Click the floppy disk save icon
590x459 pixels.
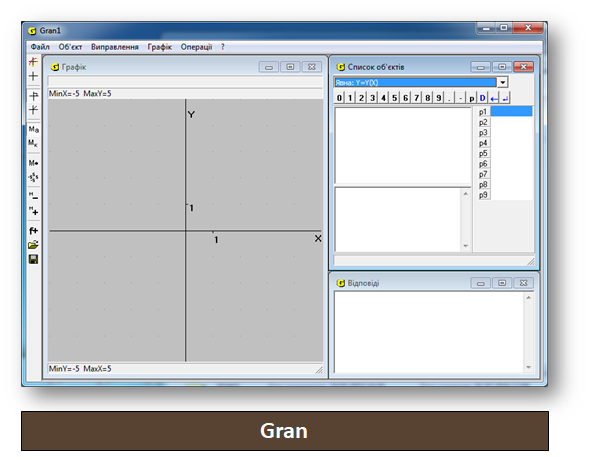(33, 259)
